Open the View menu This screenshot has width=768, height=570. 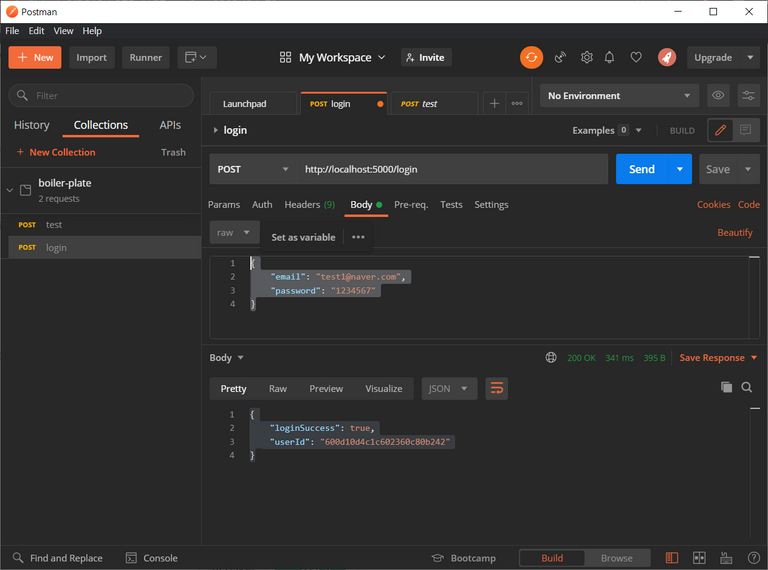click(63, 31)
